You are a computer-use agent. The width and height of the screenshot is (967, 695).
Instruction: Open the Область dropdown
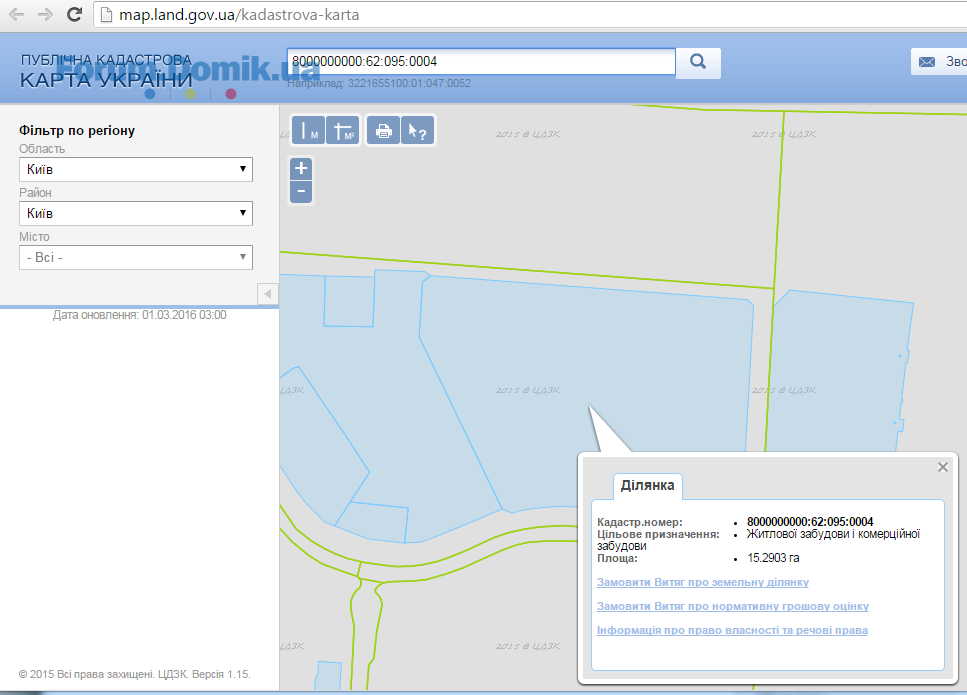coord(135,169)
